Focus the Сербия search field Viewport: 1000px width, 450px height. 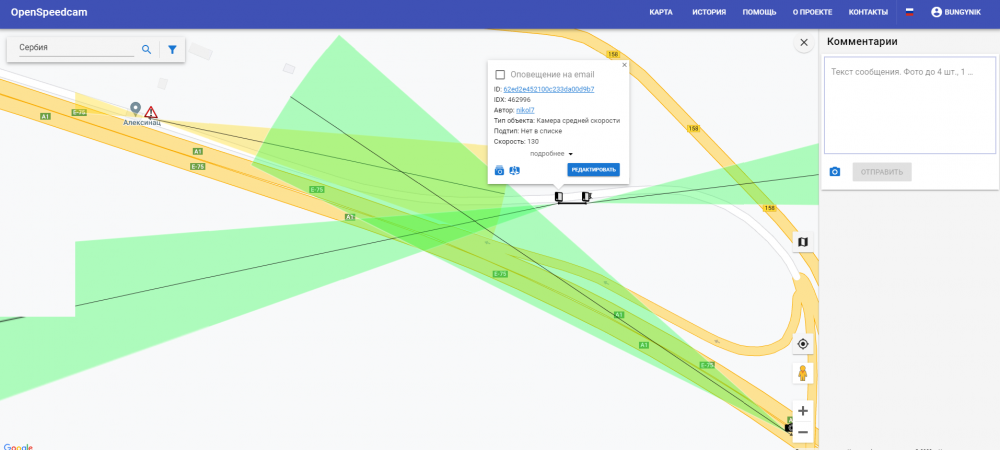pos(77,48)
